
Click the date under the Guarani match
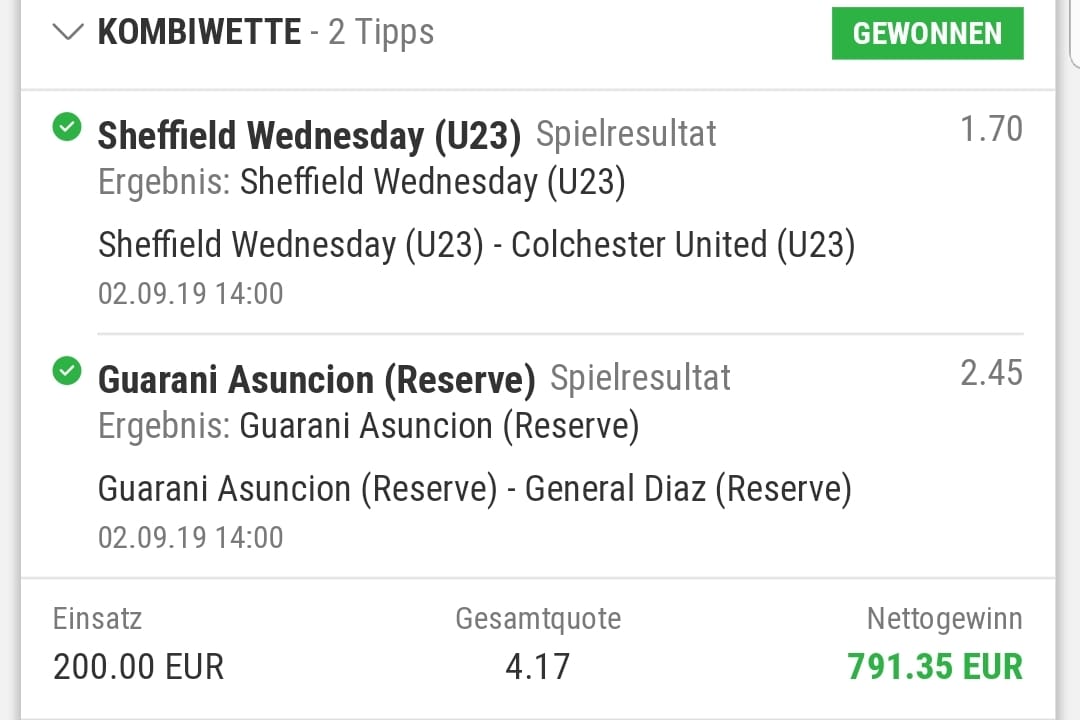pyautogui.click(x=190, y=537)
